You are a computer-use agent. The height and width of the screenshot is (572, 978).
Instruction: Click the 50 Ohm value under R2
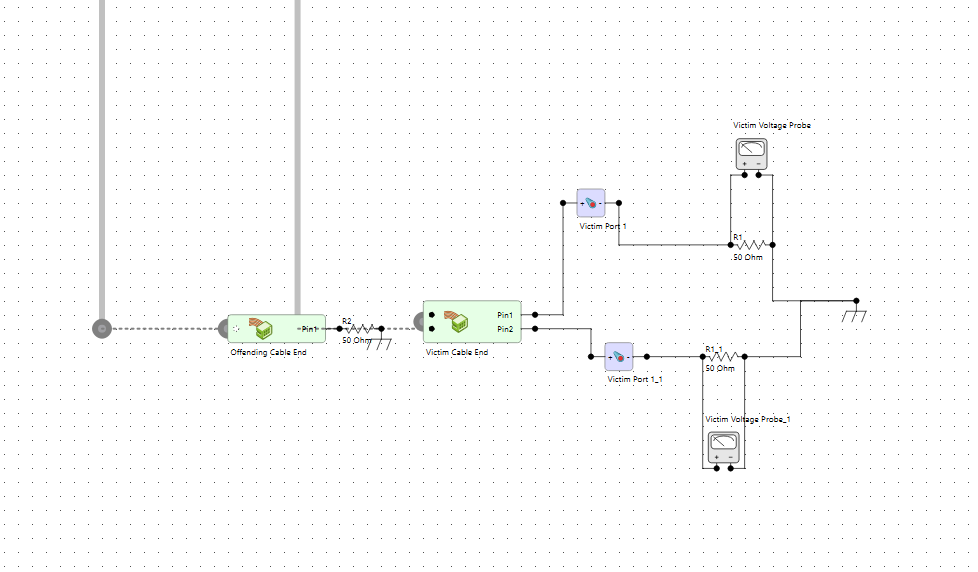tap(356, 341)
